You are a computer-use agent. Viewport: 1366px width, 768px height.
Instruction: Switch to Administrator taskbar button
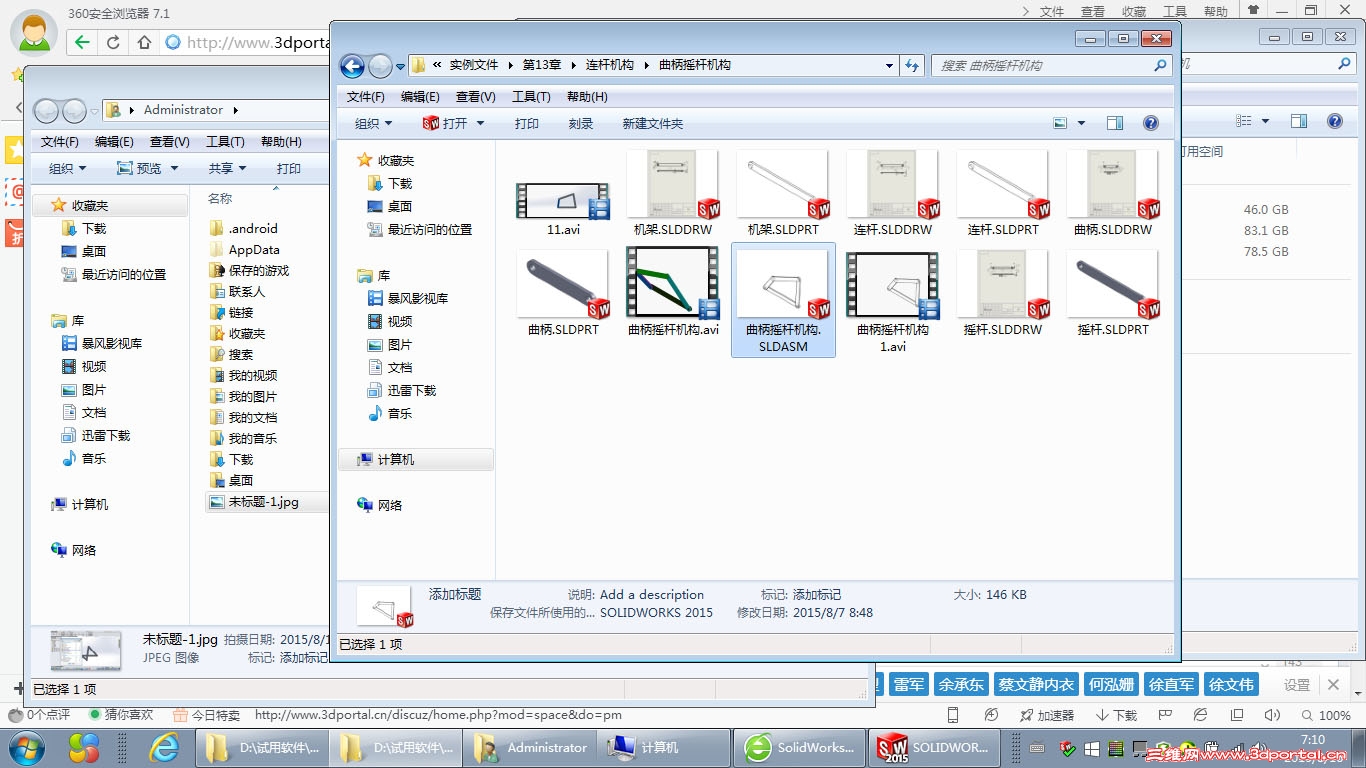[530, 747]
